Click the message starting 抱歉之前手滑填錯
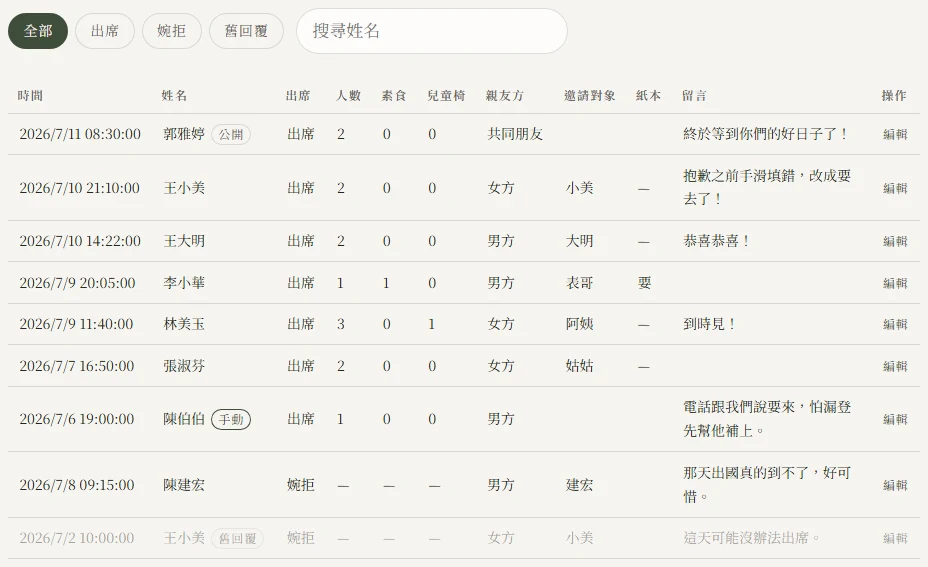Screen dimensions: 928x567 (767, 188)
